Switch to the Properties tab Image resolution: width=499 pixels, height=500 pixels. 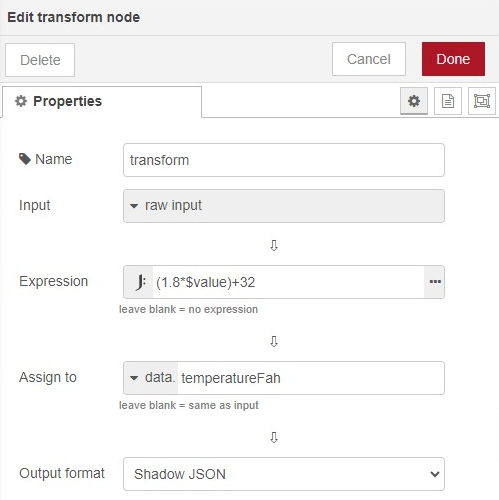(x=102, y=101)
